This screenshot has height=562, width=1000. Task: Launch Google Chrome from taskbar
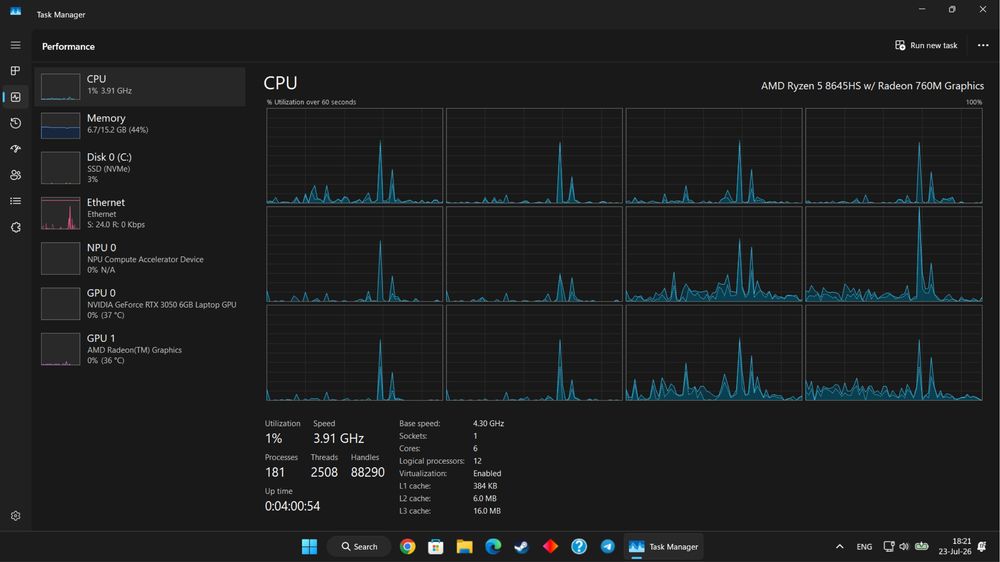point(408,547)
